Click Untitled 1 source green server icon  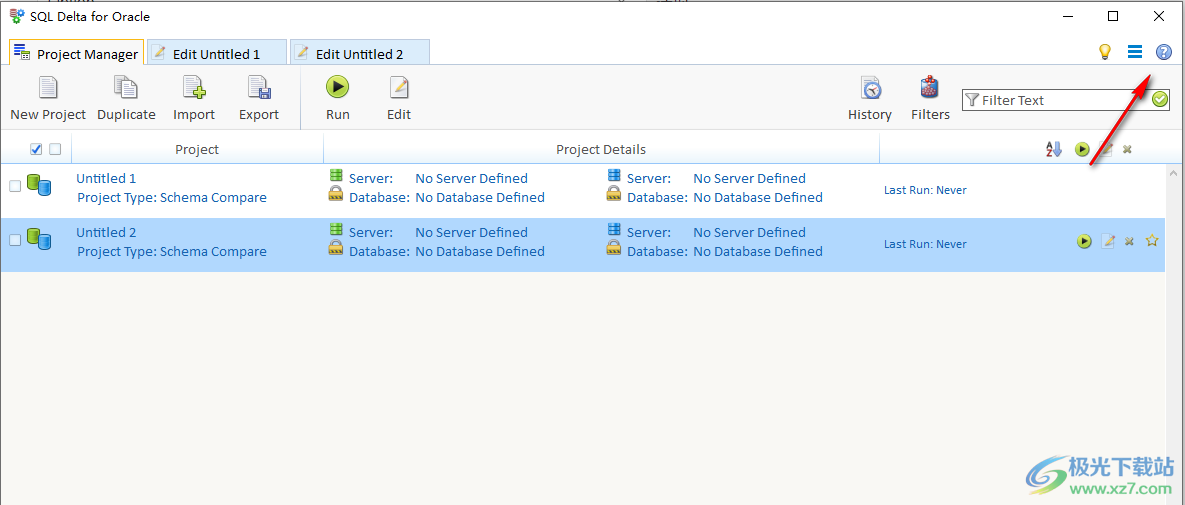(336, 175)
